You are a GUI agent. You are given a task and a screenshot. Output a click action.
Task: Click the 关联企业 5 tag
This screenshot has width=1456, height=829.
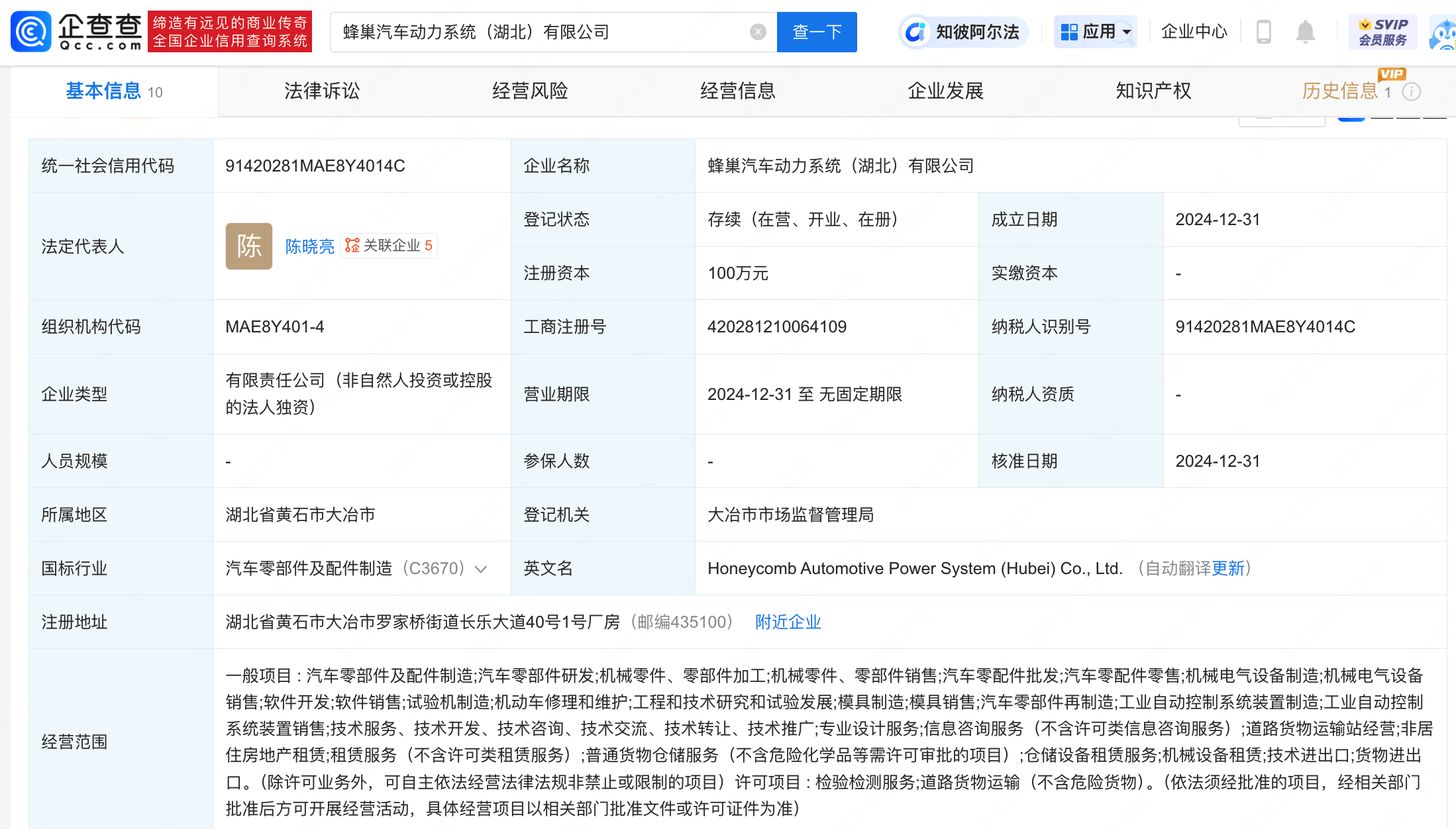pyautogui.click(x=389, y=246)
